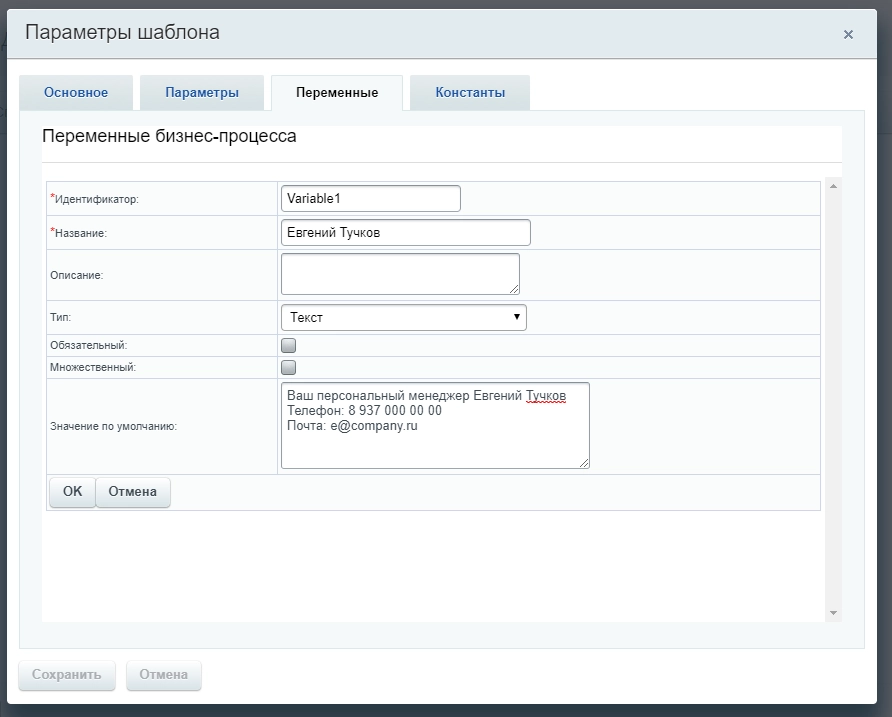Select the Переменные tab
The image size is (892, 717).
[x=337, y=93]
